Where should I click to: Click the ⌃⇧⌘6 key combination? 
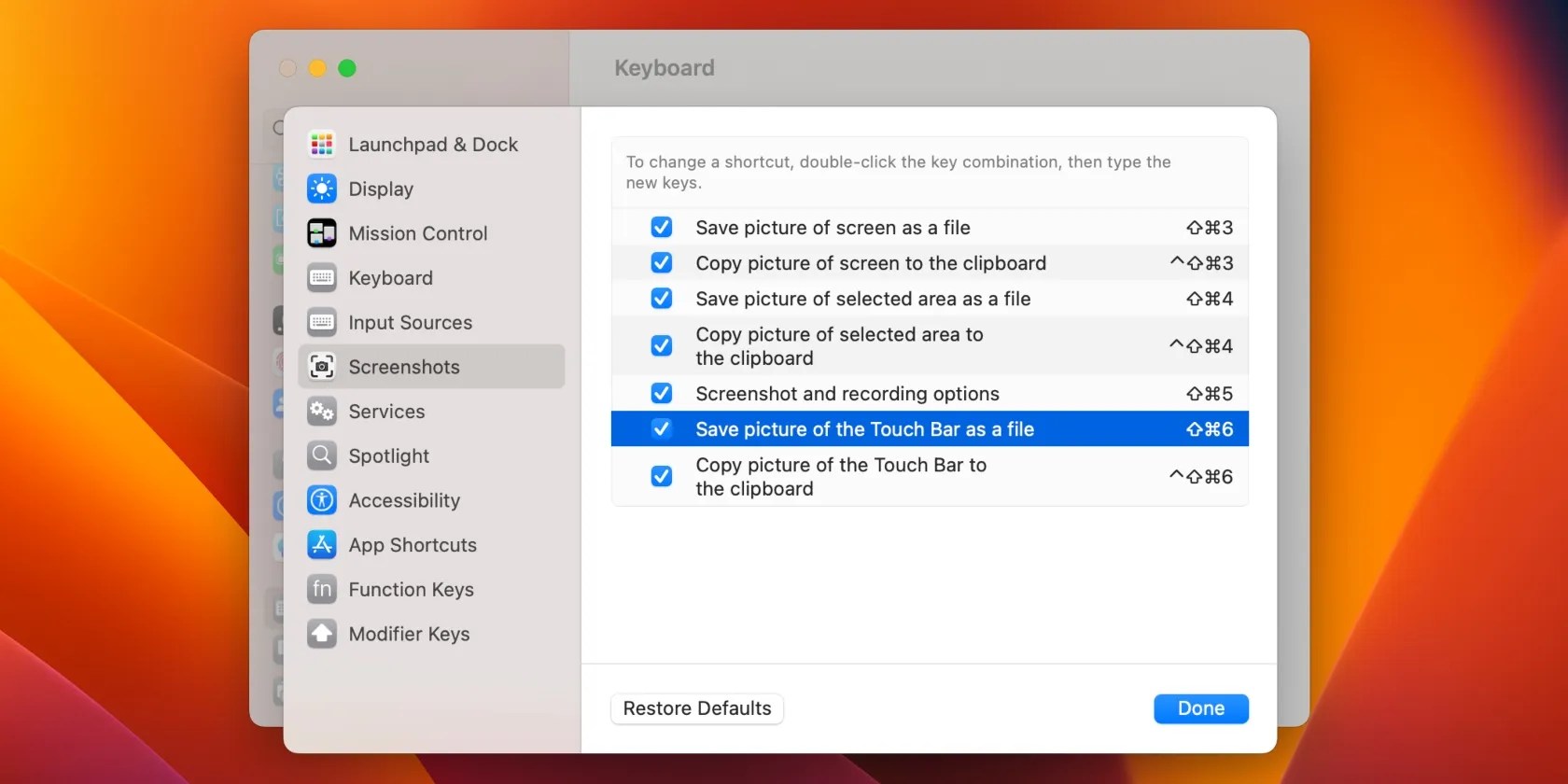coord(1202,477)
